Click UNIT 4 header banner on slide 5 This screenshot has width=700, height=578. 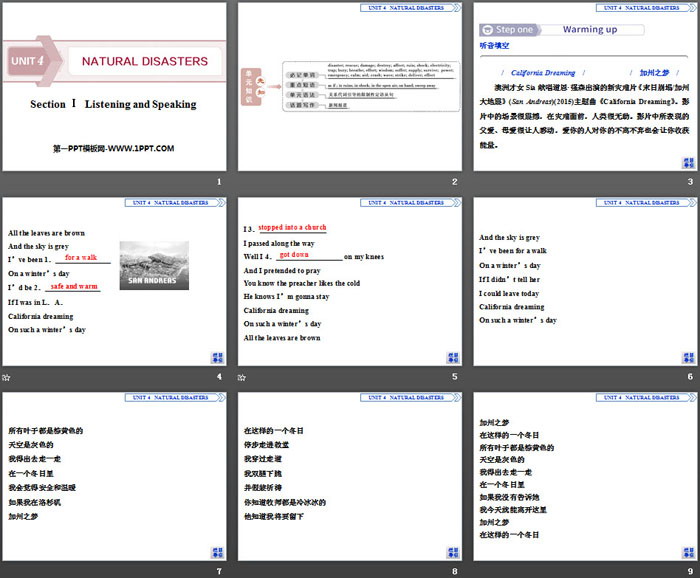(x=410, y=203)
